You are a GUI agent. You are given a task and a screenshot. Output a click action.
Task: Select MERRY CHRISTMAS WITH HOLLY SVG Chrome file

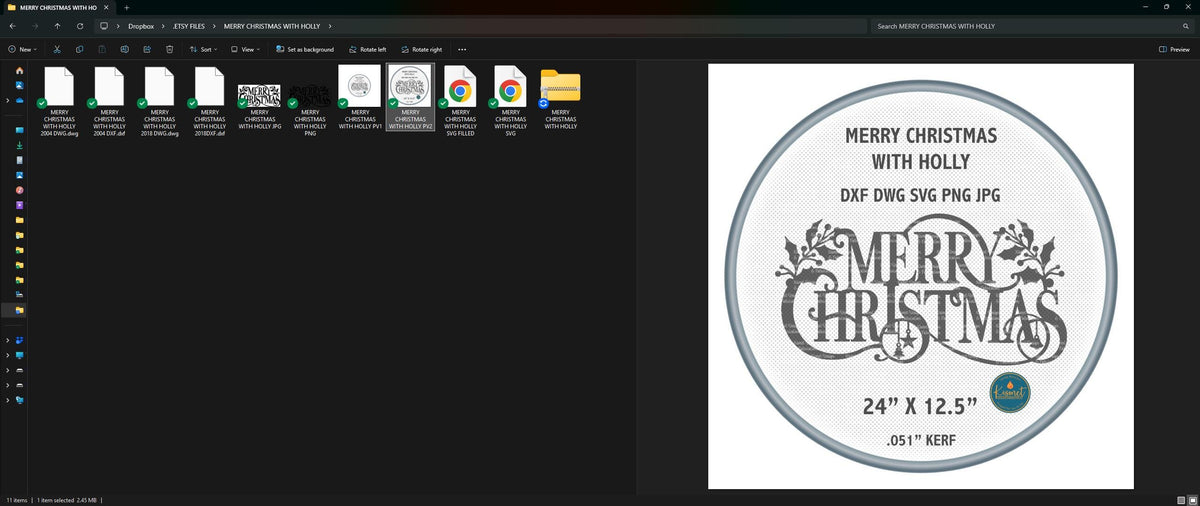click(x=510, y=101)
